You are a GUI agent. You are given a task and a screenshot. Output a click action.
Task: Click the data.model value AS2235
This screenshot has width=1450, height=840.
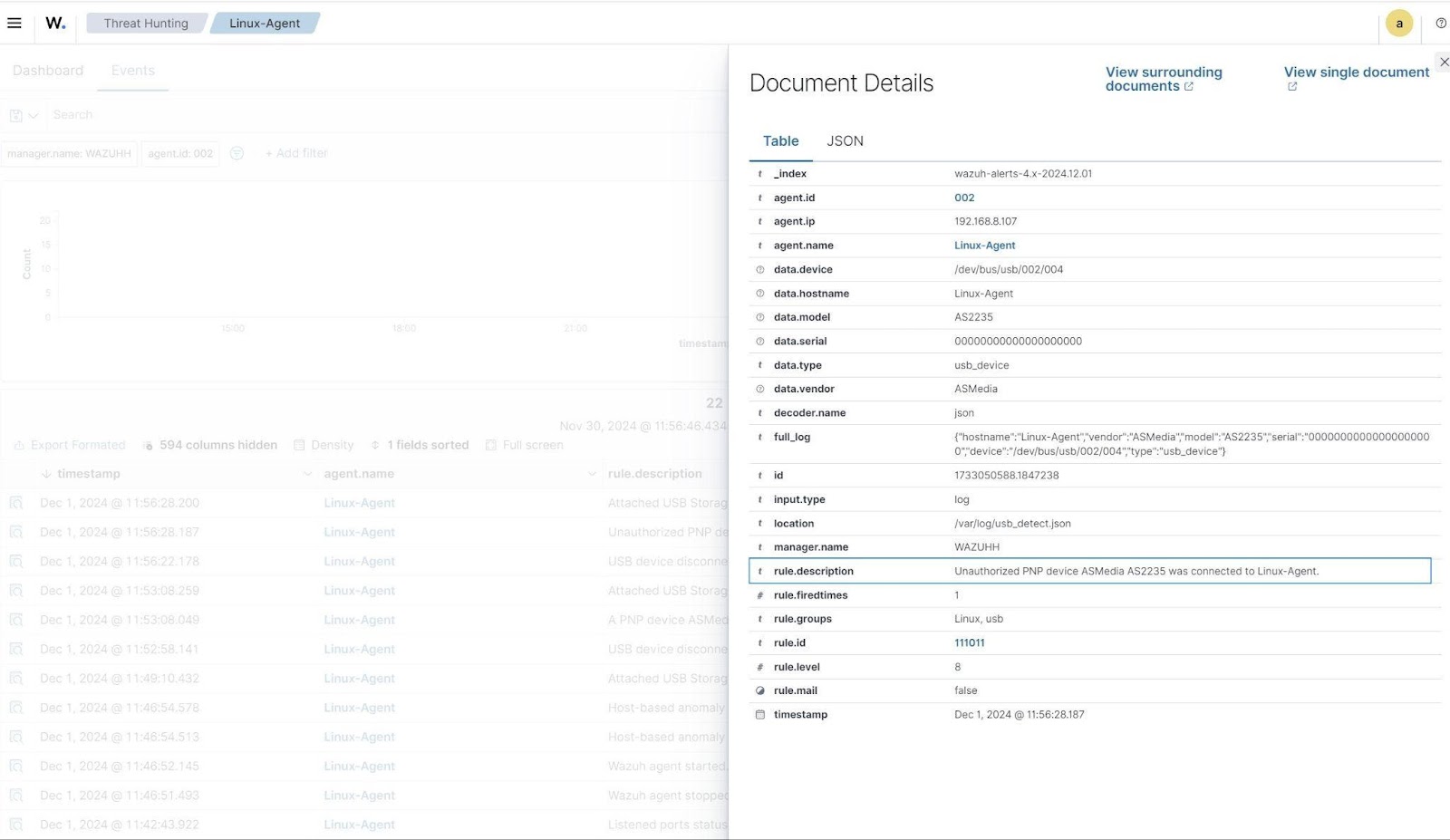(973, 317)
